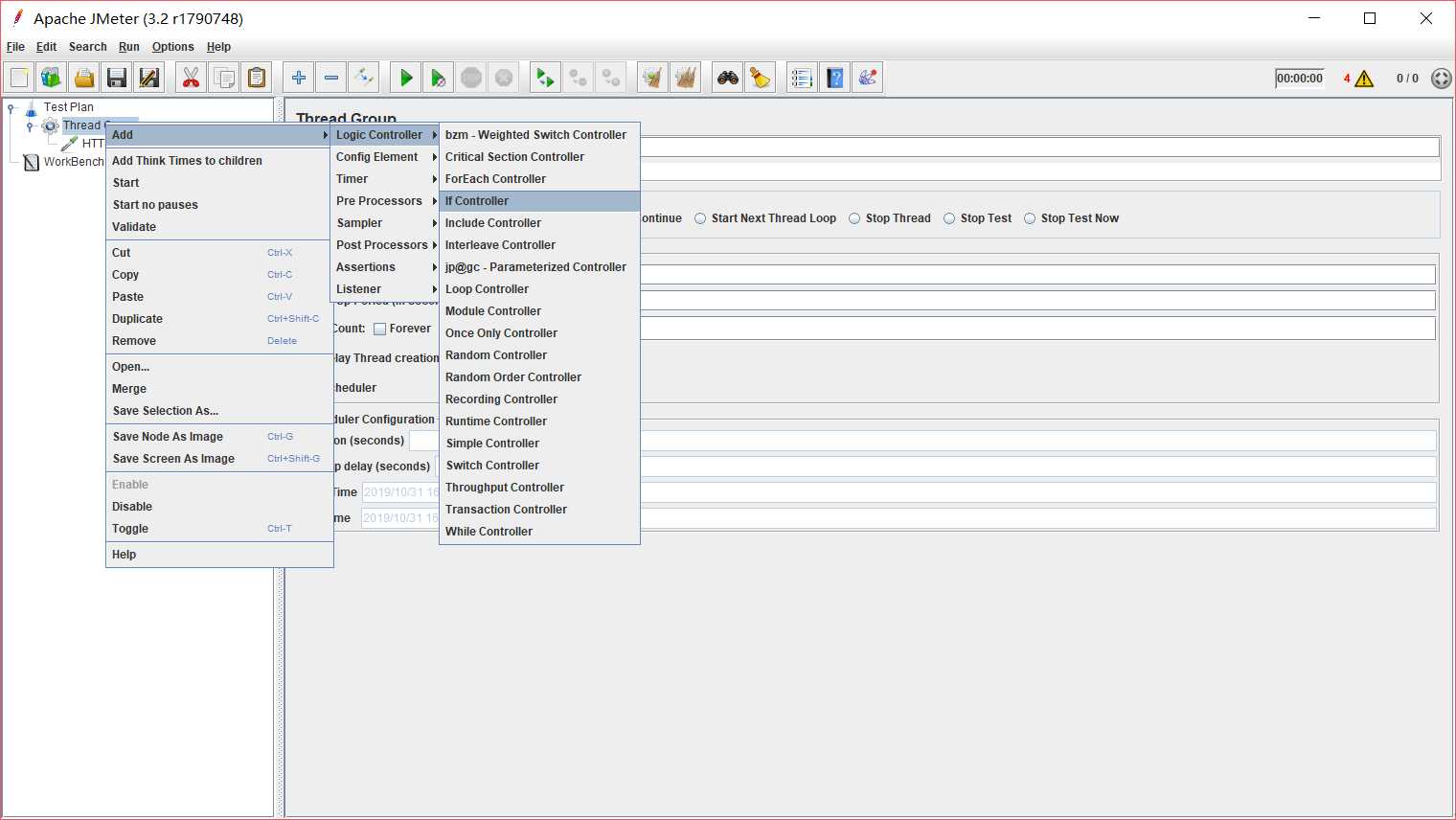Expand the Pre Processors submenu
Image resolution: width=1456 pixels, height=820 pixels.
click(x=385, y=201)
